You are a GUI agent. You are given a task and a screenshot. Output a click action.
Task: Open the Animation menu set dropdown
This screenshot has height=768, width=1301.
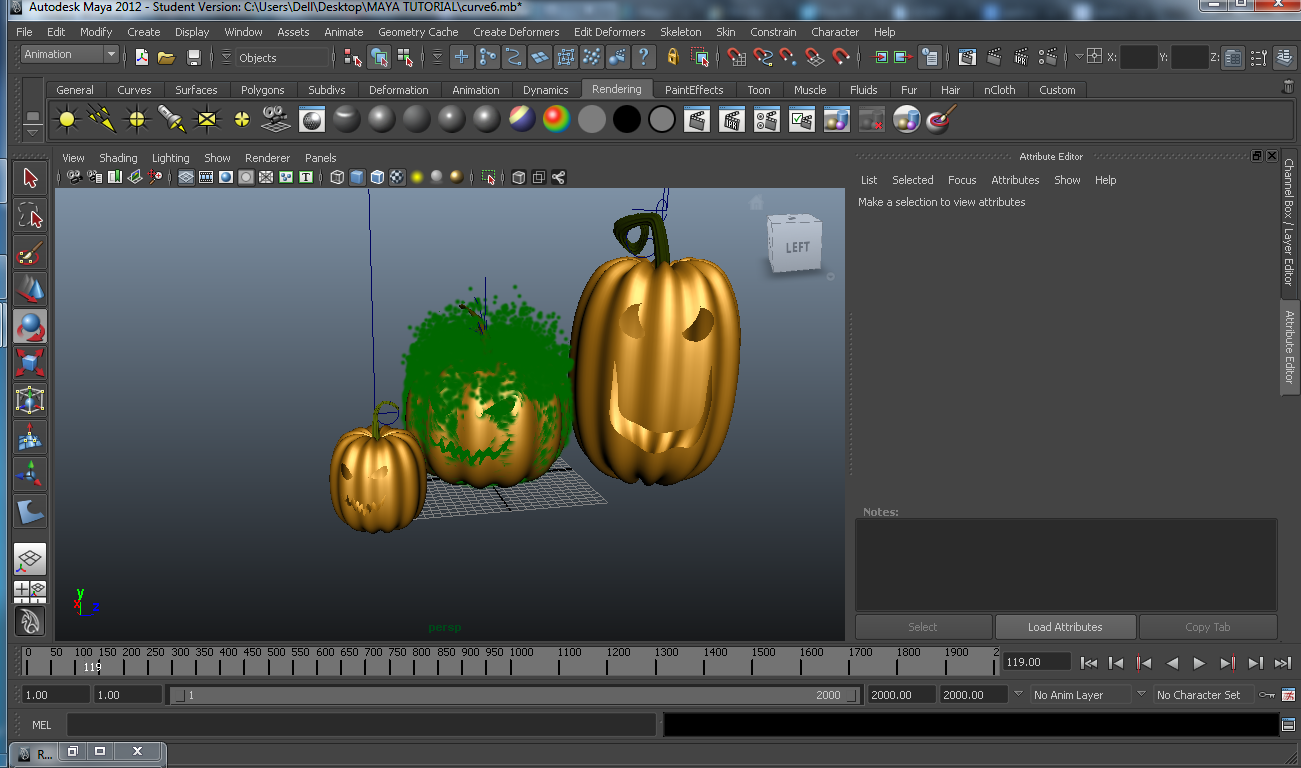pyautogui.click(x=69, y=54)
